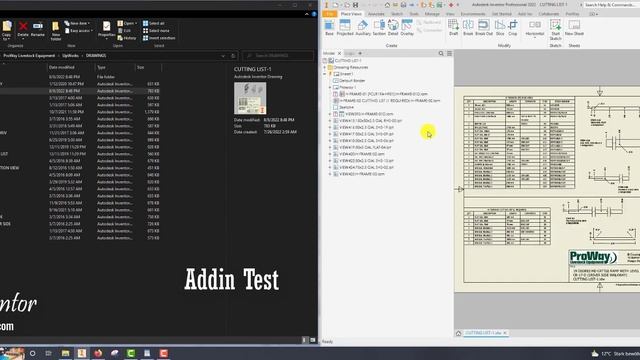Add a new browser panel with plus

360,53
